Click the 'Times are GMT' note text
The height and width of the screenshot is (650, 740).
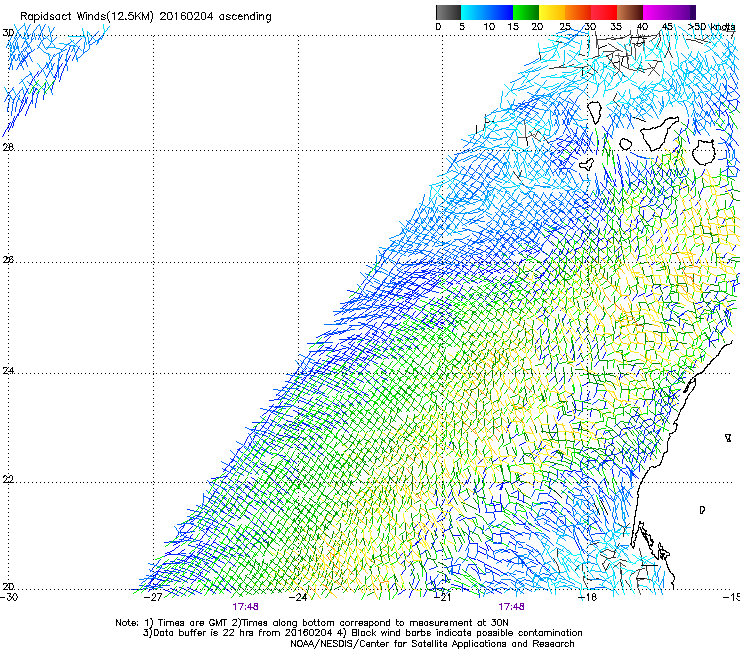[x=193, y=623]
